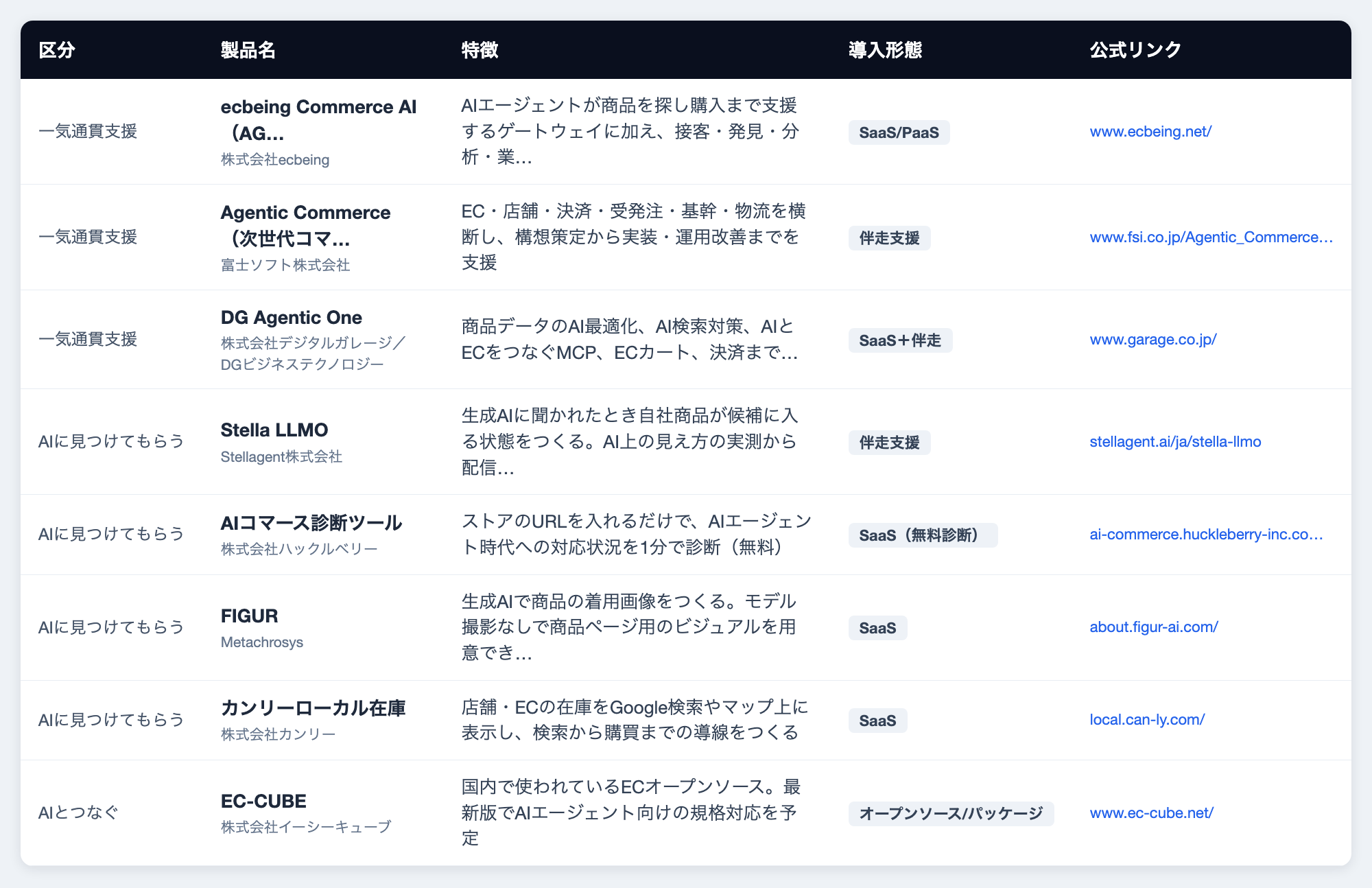Screen dimensions: 1372x888
Task: Click the 株式会社ハックルベリー vendor name
Action: pos(299,550)
